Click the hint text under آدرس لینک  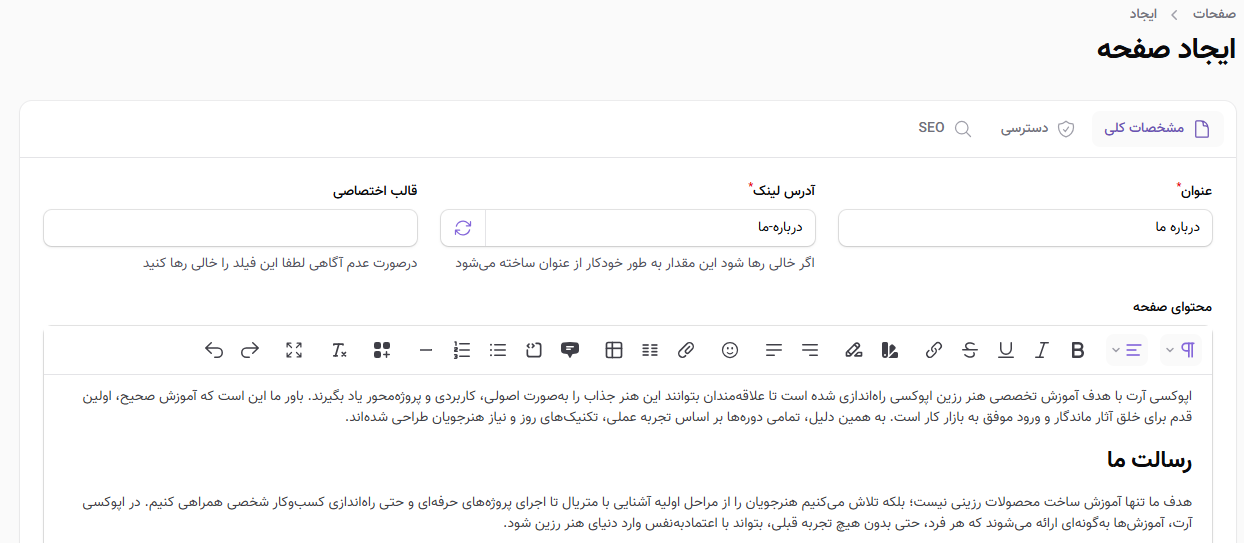pyautogui.click(x=635, y=263)
